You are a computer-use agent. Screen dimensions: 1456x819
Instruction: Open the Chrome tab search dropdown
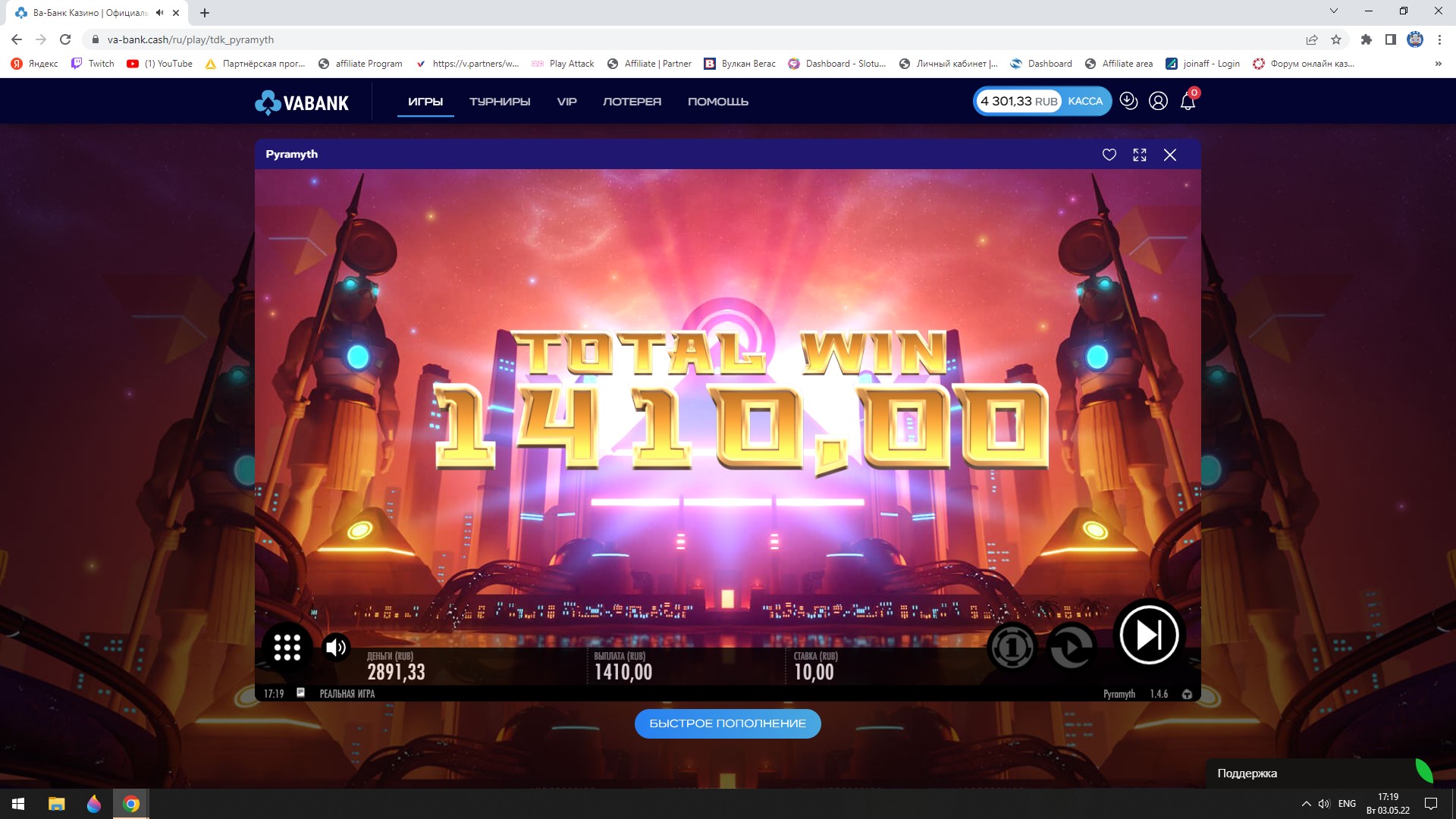click(1334, 11)
